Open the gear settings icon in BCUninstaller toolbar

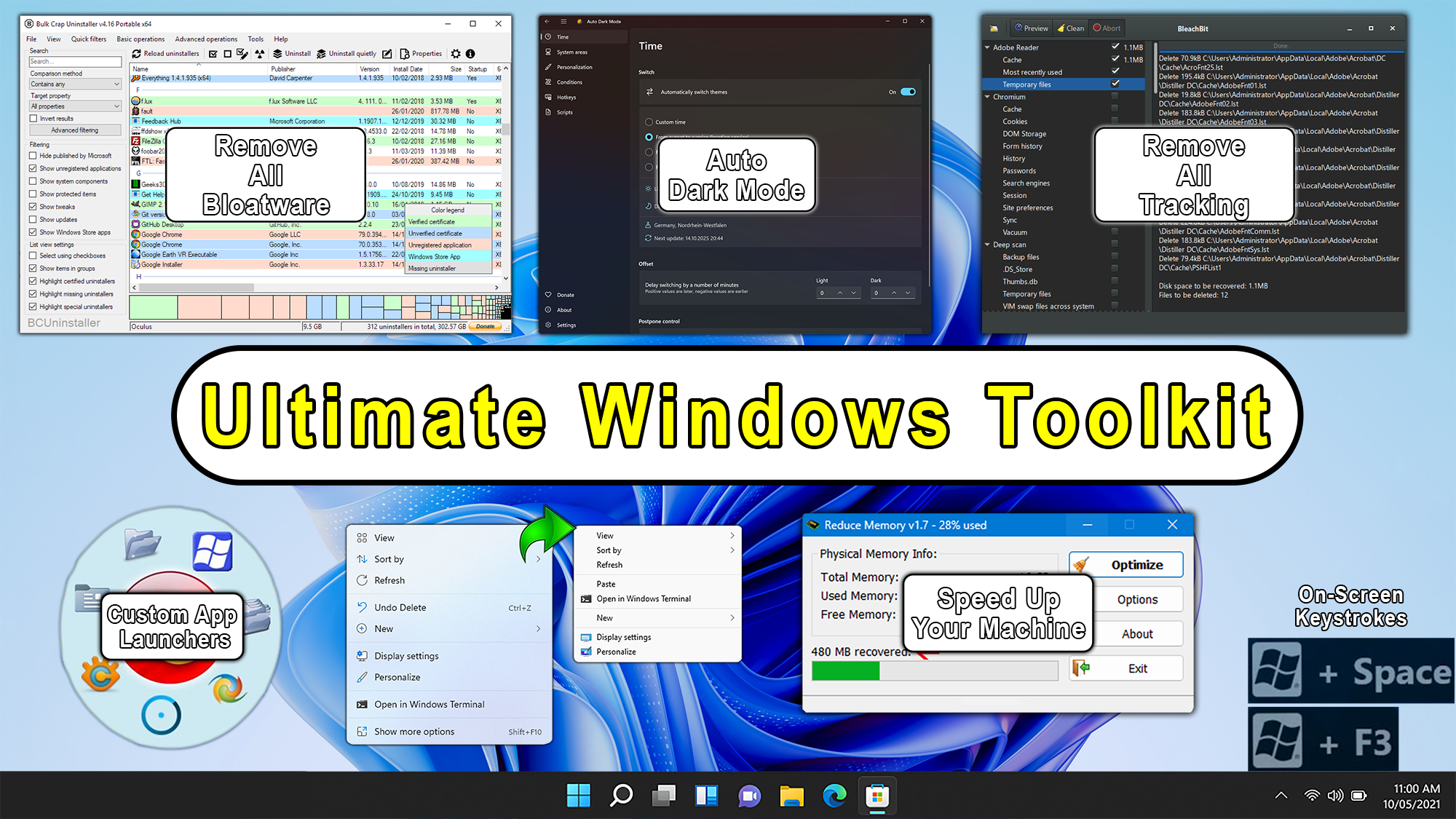456,54
